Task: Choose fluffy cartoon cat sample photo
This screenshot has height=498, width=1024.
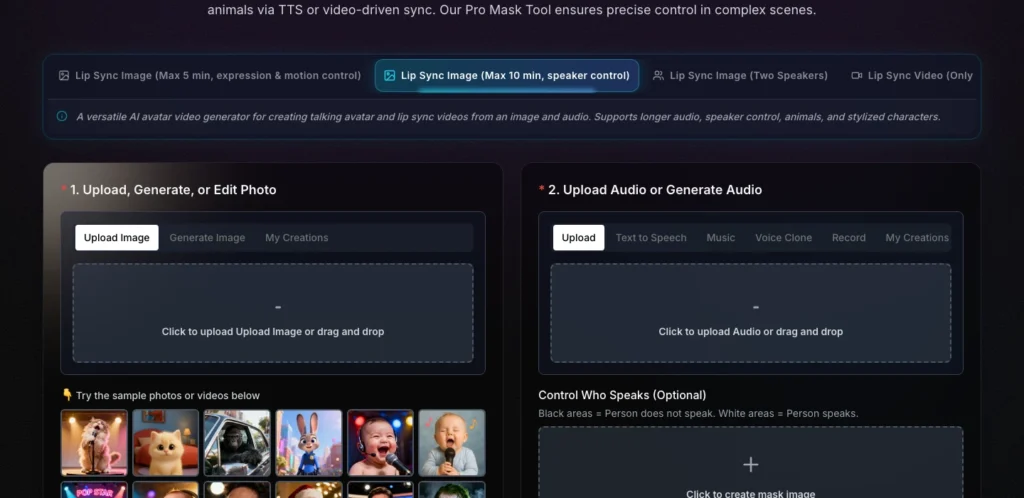Action: [165, 443]
